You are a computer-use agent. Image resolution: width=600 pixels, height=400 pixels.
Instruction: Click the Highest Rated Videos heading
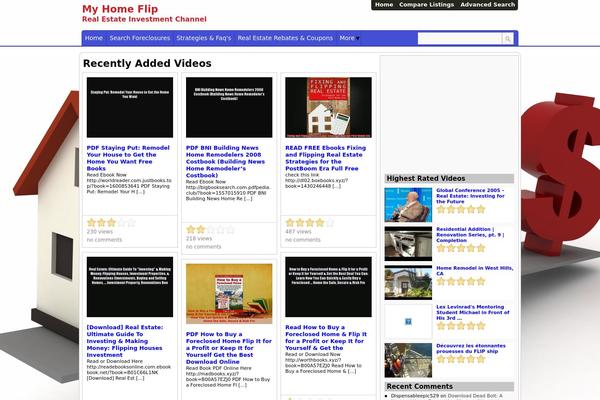tap(426, 178)
